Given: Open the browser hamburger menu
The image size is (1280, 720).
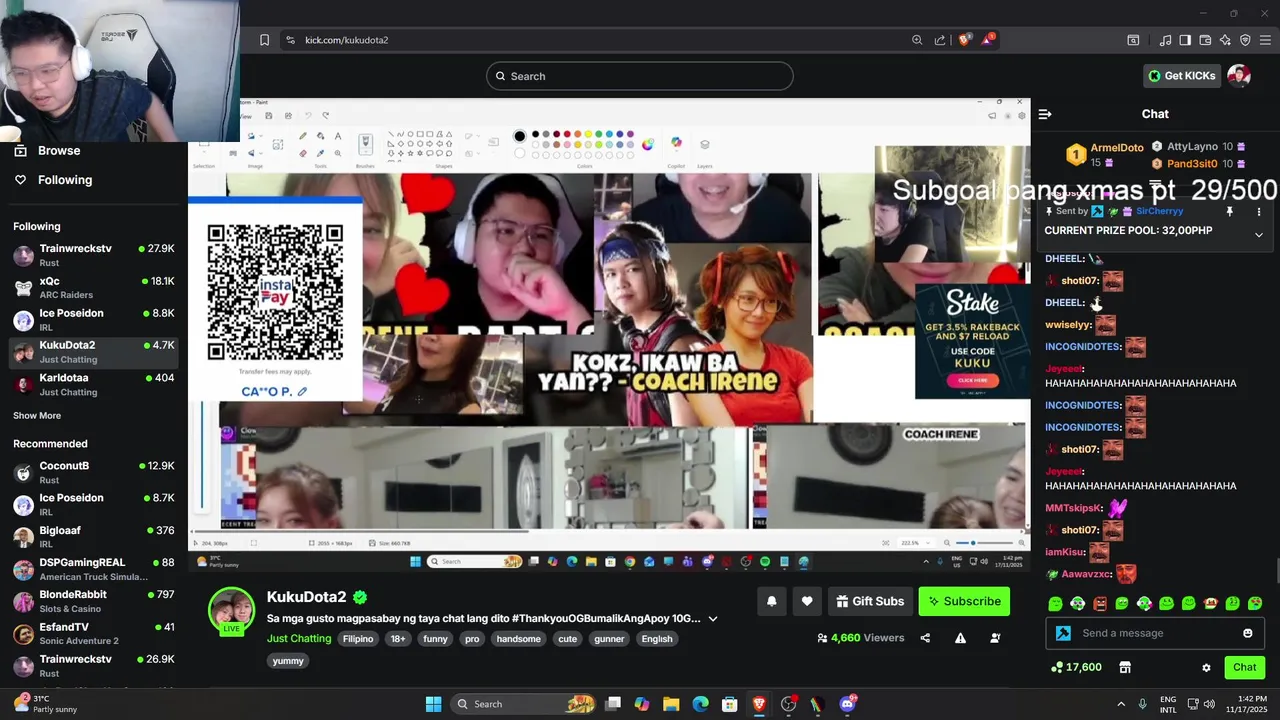Looking at the screenshot, I should click(x=1265, y=40).
